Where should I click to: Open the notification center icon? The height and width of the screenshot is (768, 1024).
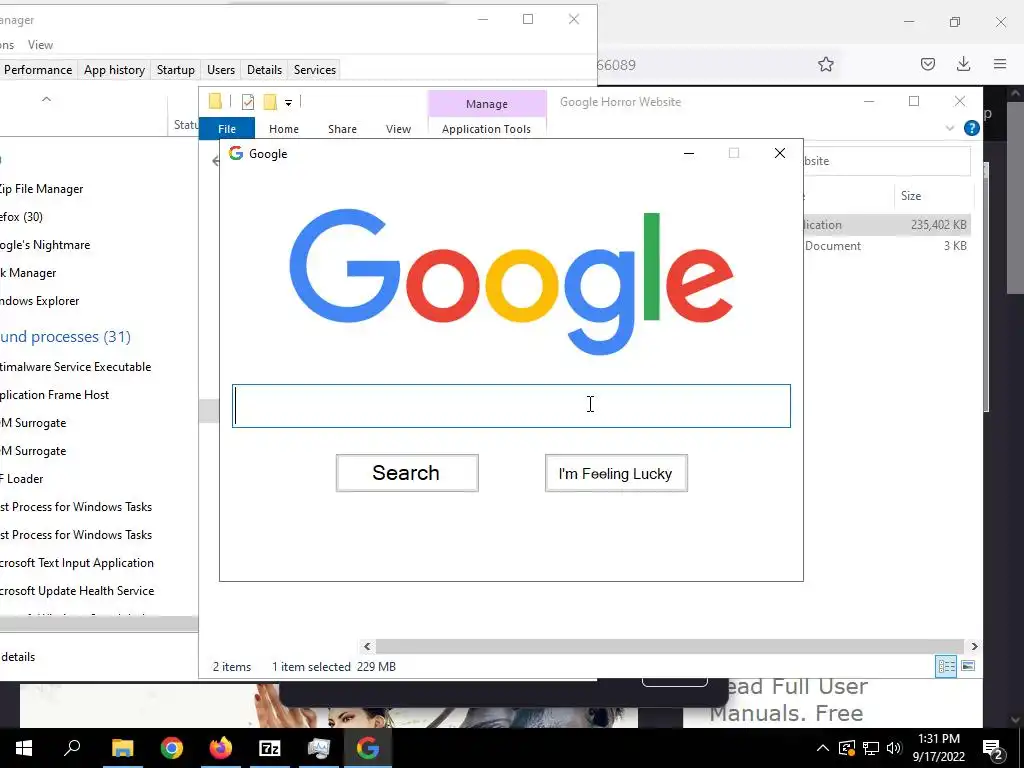[993, 750]
